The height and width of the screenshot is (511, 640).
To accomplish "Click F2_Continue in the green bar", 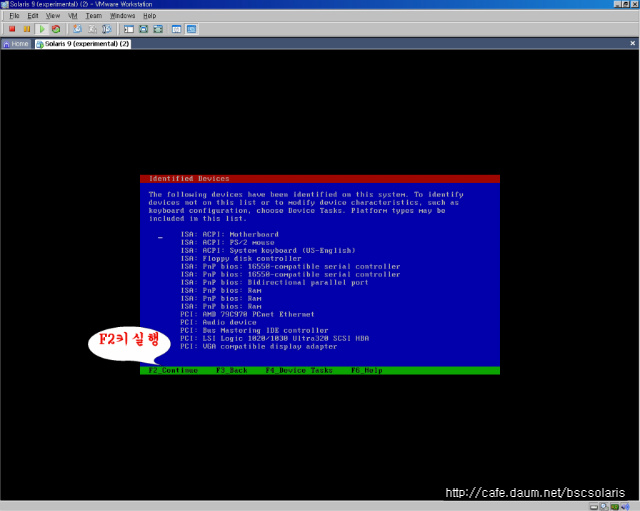I will (x=173, y=370).
